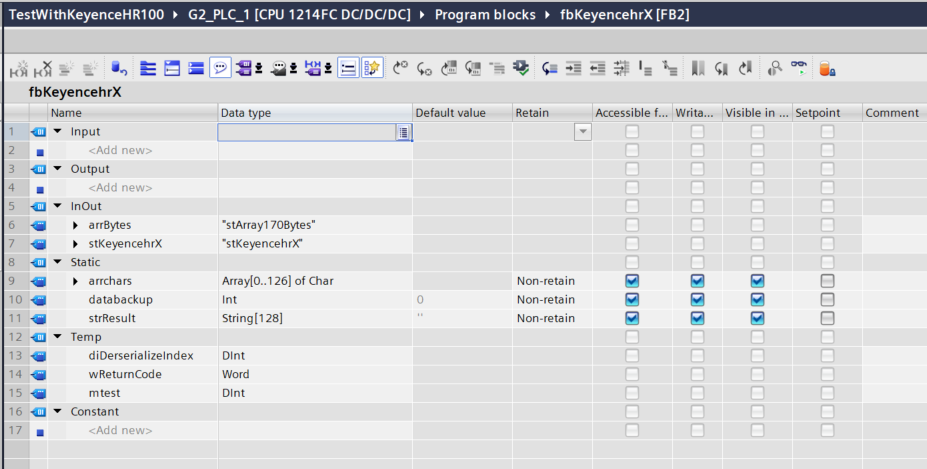Viewport: 927px width, 469px height.
Task: Click the Open all networks icon
Action: [x=172, y=69]
